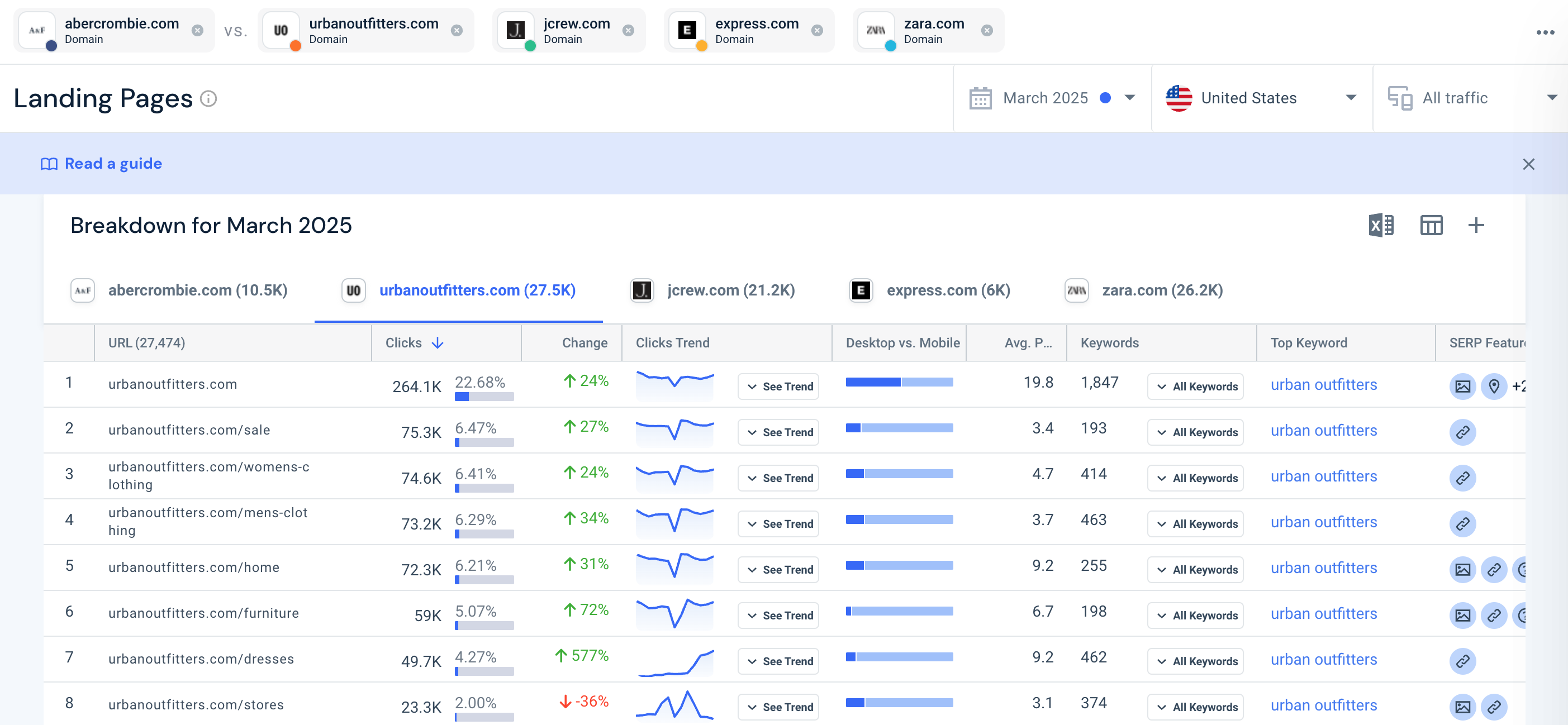Open the column settings icon
The image size is (1568, 725).
tap(1431, 226)
